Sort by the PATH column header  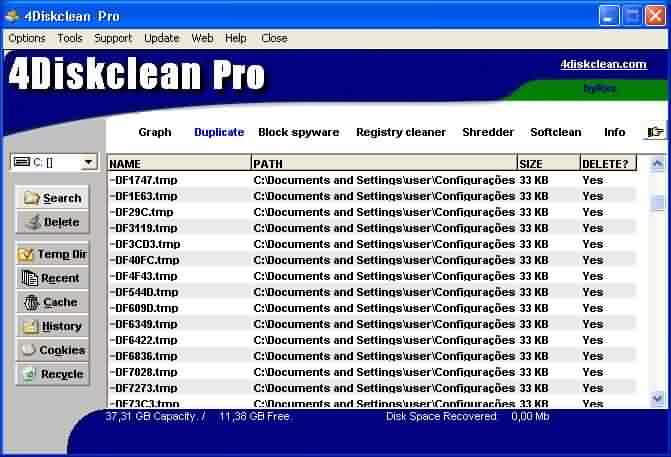pyautogui.click(x=384, y=164)
